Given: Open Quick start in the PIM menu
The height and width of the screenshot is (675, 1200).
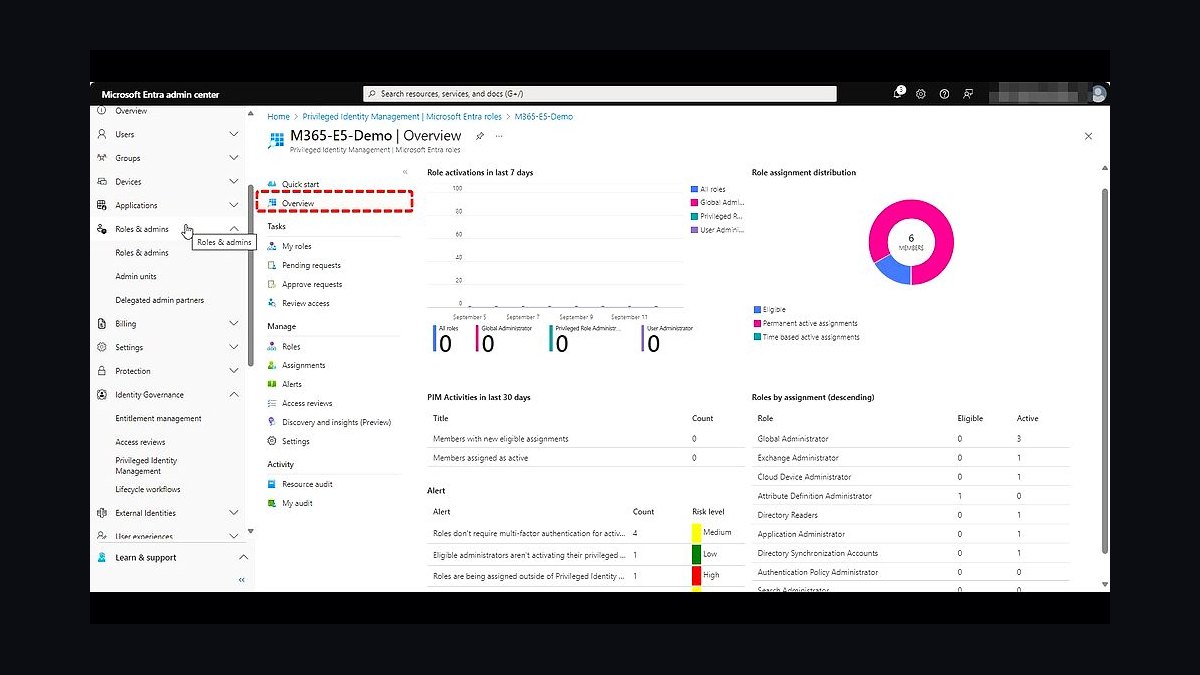Looking at the screenshot, I should point(300,184).
